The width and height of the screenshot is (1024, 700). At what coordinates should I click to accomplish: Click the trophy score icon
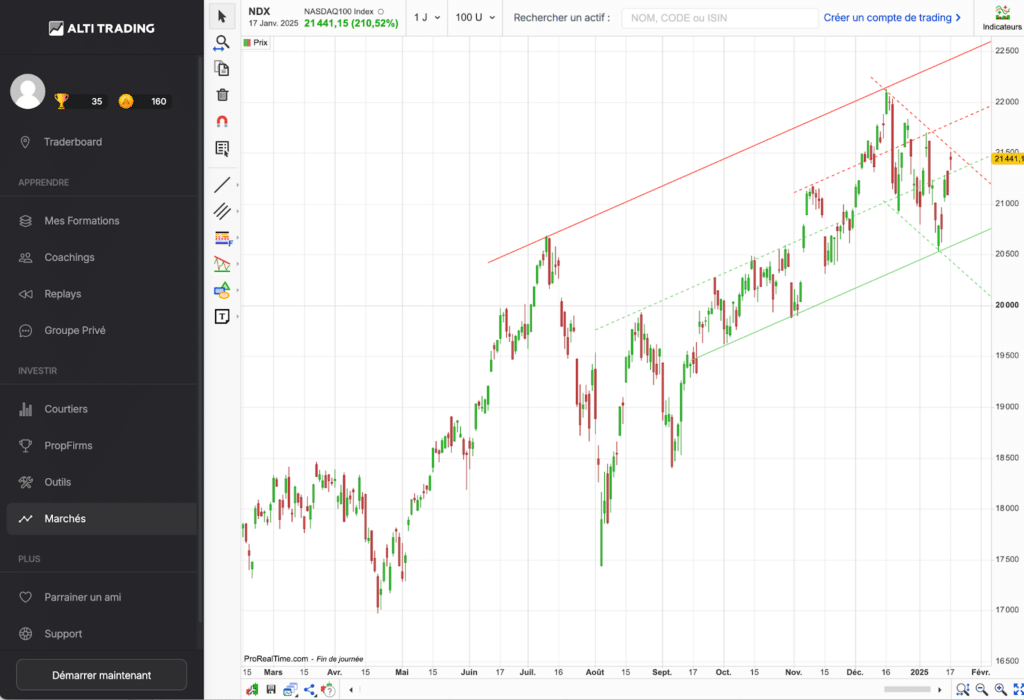61,101
